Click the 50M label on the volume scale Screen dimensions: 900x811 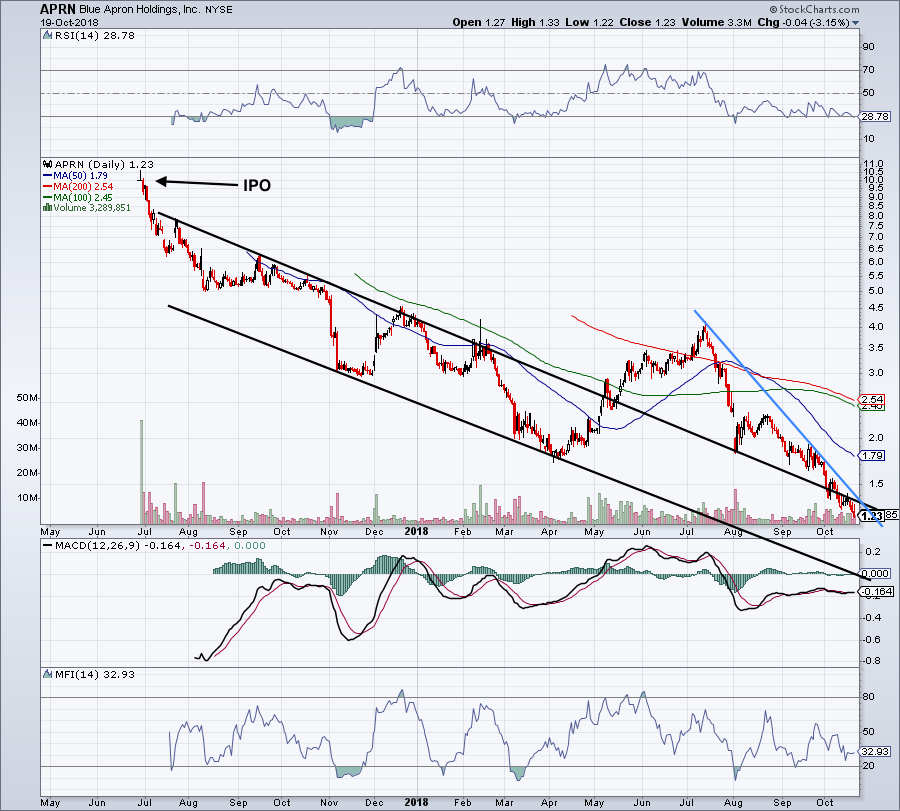tap(28, 398)
